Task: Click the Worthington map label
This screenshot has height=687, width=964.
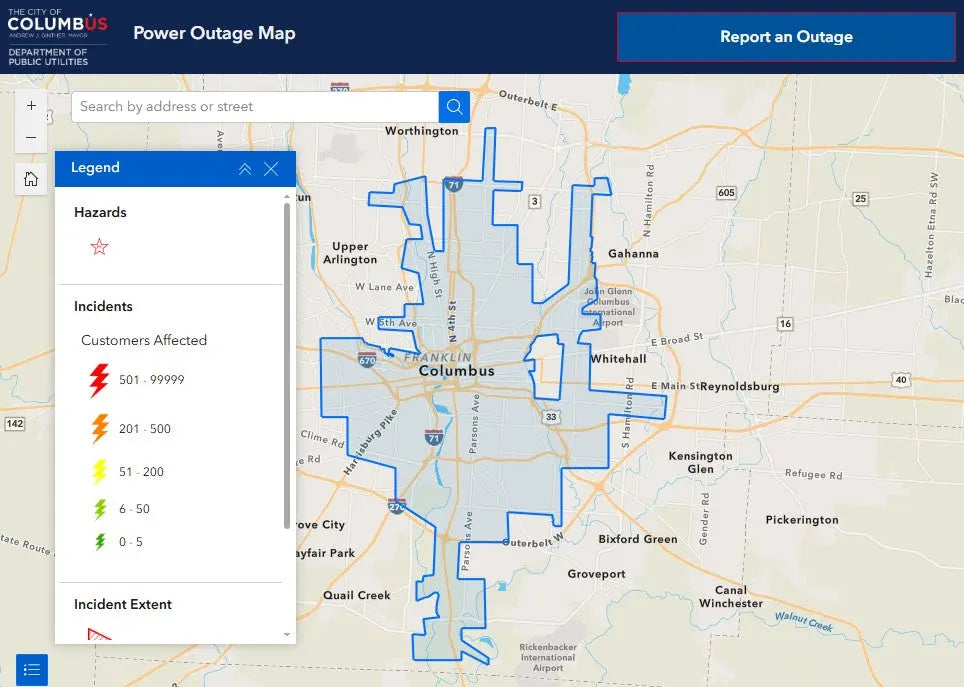Action: tap(422, 130)
